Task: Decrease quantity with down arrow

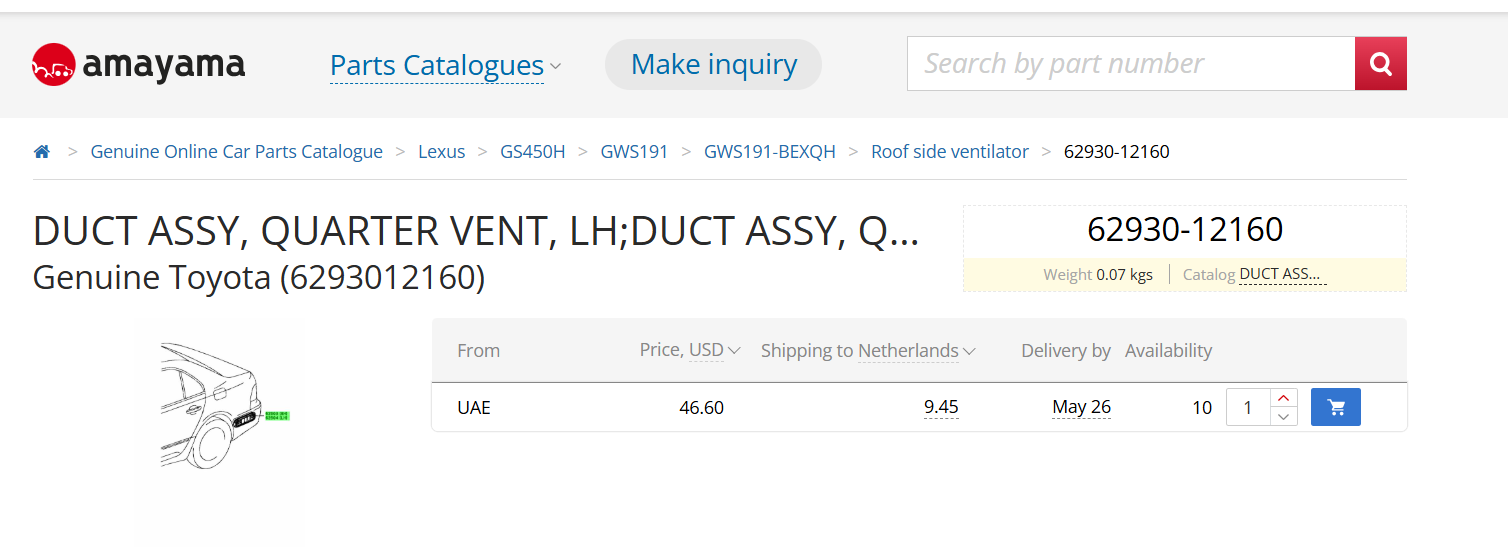Action: pos(1284,417)
